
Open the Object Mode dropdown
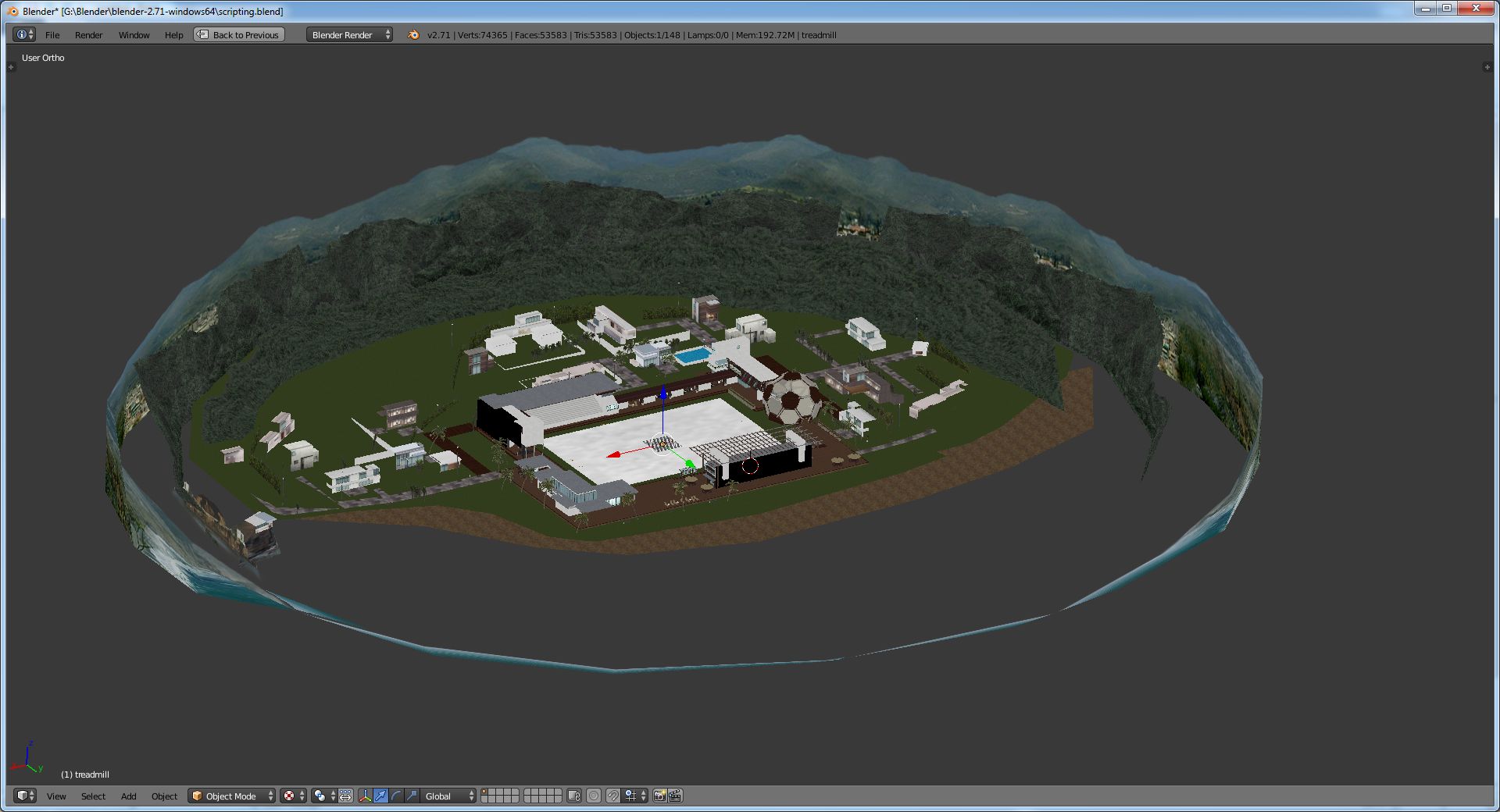point(232,796)
